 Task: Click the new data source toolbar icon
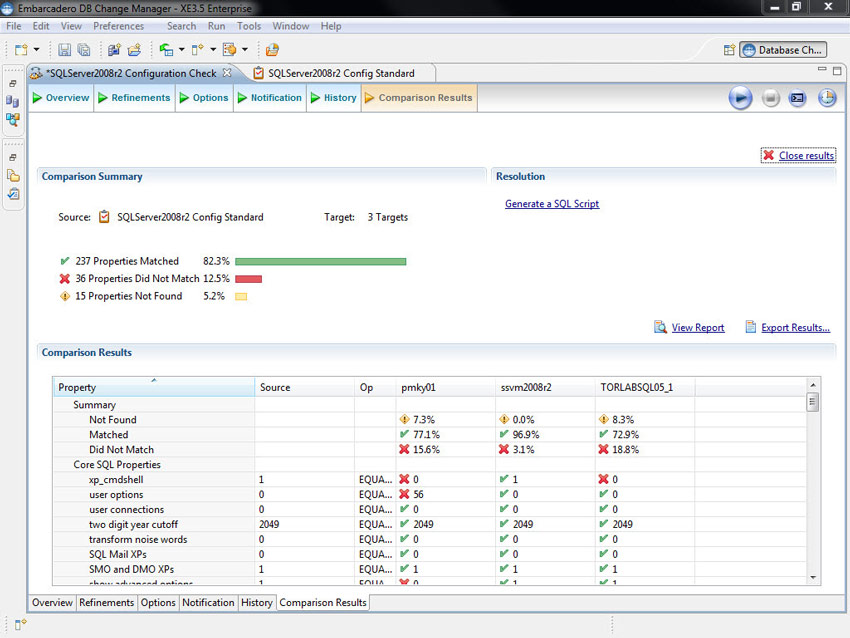pyautogui.click(x=114, y=50)
